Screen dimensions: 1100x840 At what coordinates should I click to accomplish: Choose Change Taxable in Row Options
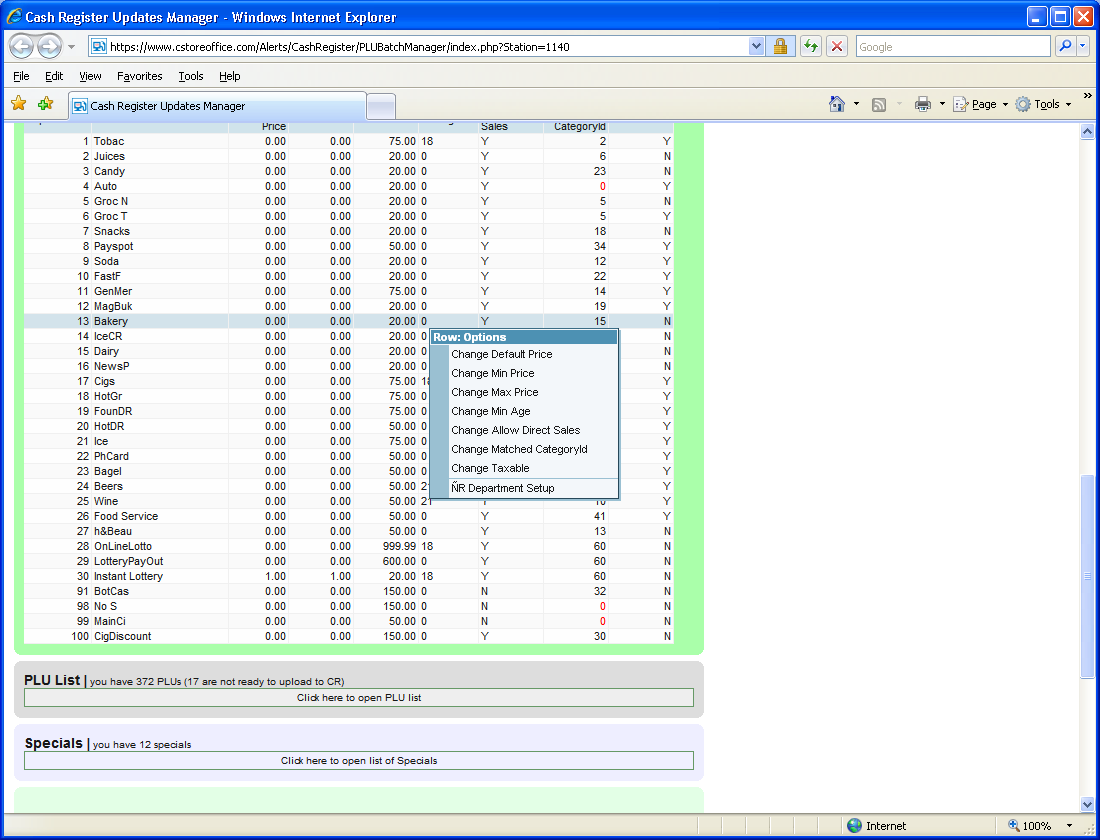pyautogui.click(x=490, y=468)
